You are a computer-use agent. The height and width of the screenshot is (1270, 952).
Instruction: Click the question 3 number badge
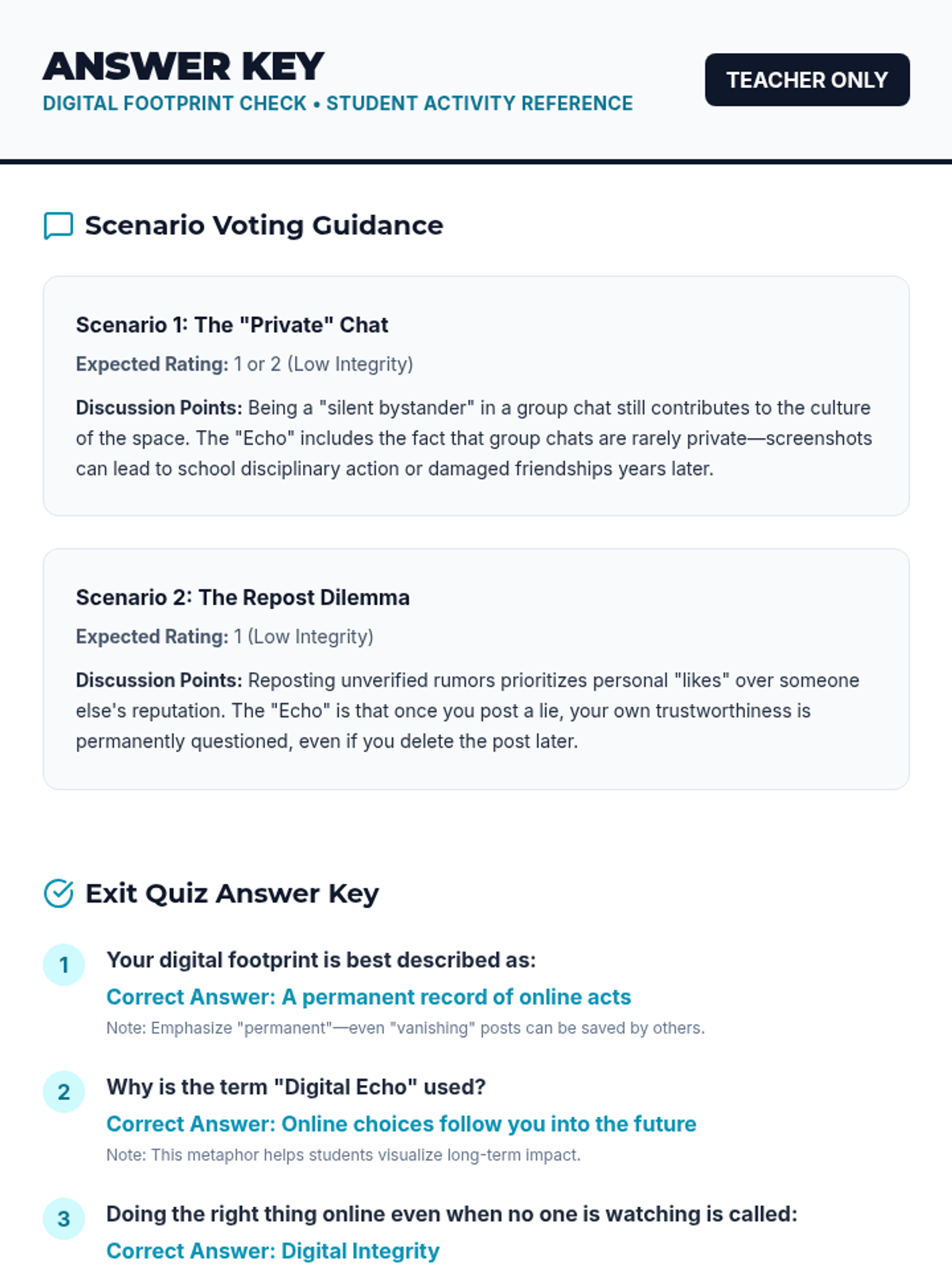(x=63, y=1219)
